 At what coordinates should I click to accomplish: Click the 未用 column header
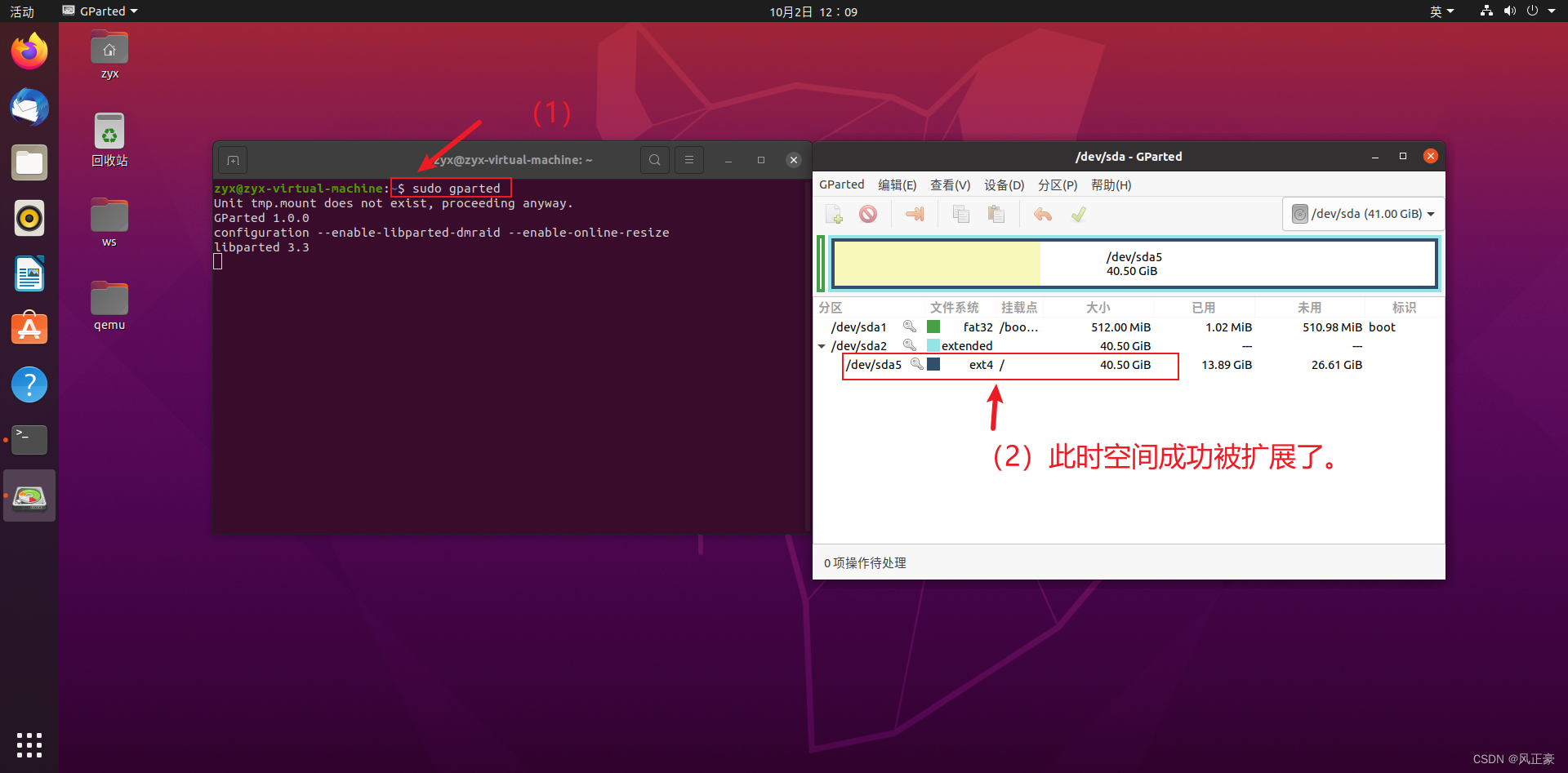click(1310, 308)
